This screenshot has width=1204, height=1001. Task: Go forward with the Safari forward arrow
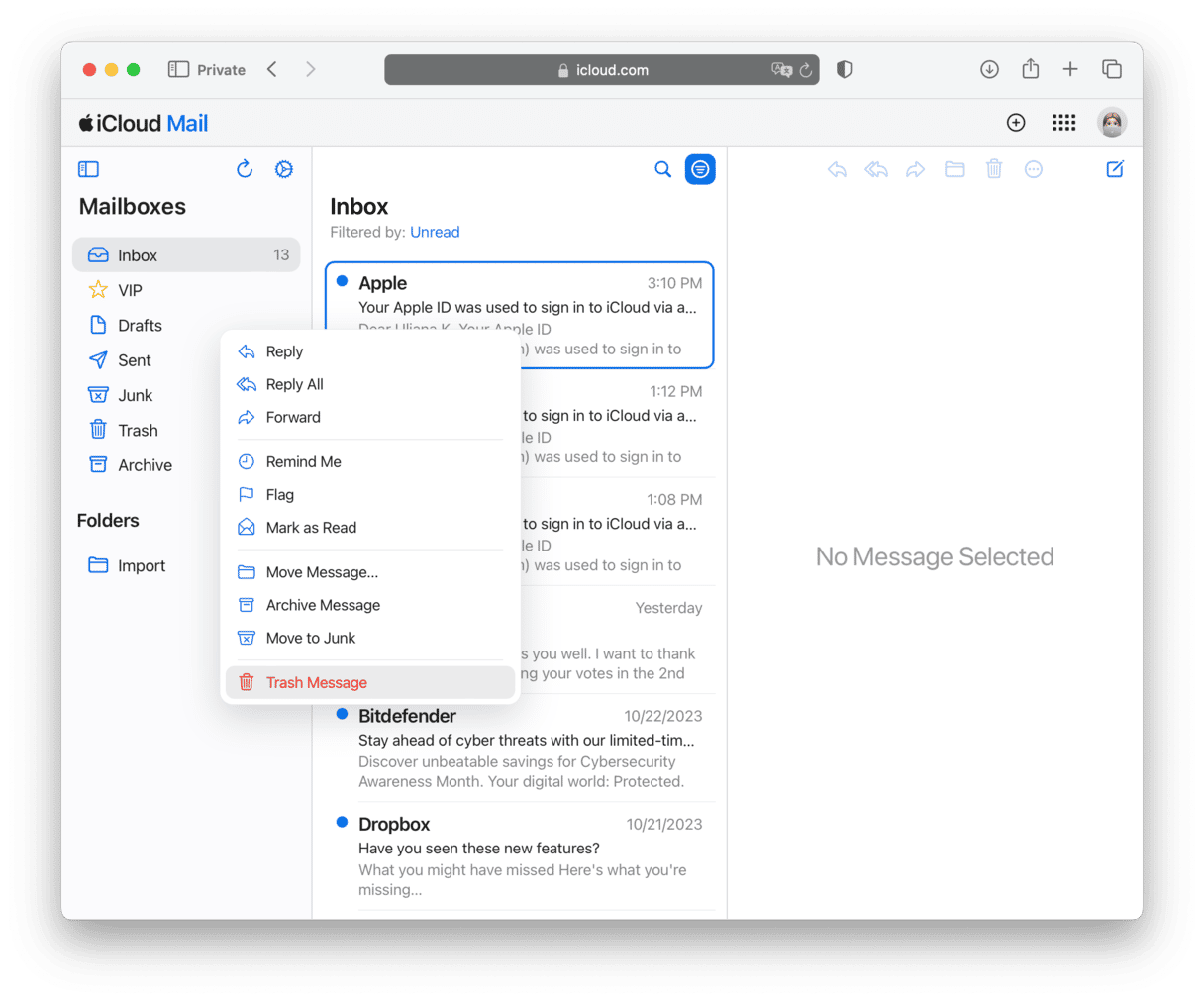pos(311,69)
